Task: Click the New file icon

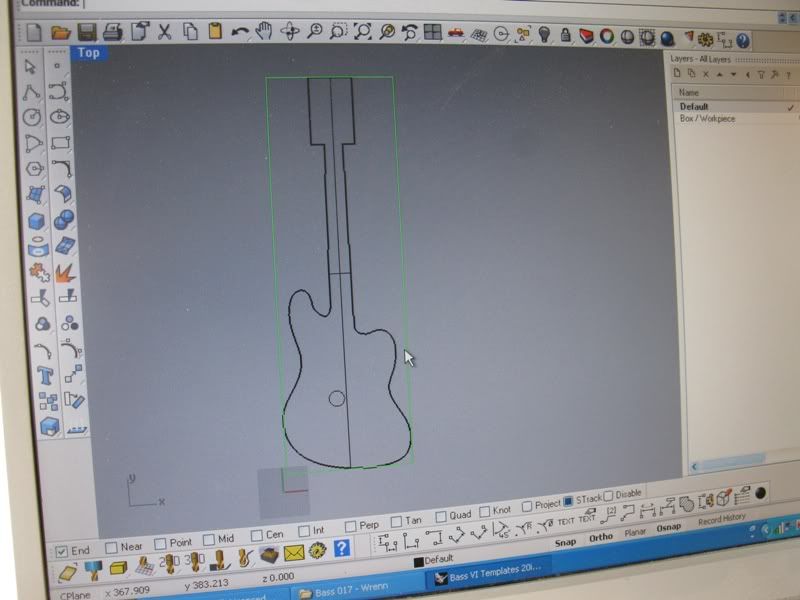Action: point(34,33)
